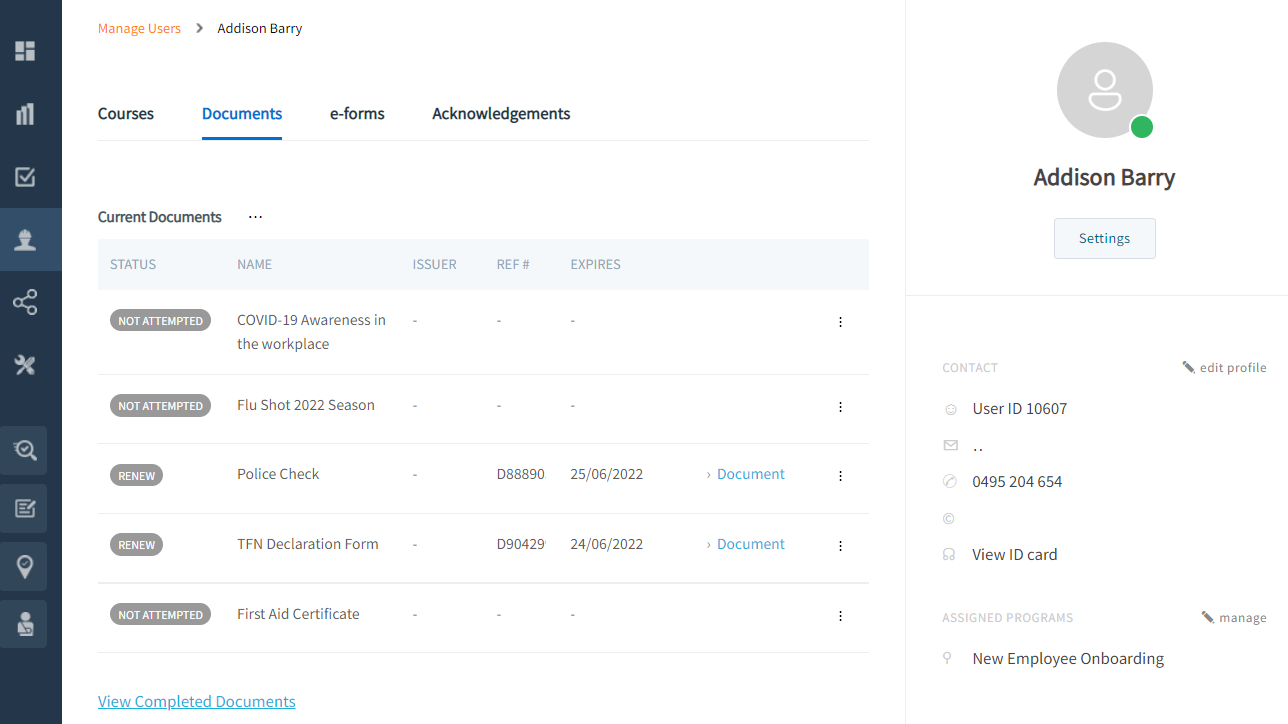Open the map pin location icon in sidebar
Screen dimensions: 1288x724
25,567
